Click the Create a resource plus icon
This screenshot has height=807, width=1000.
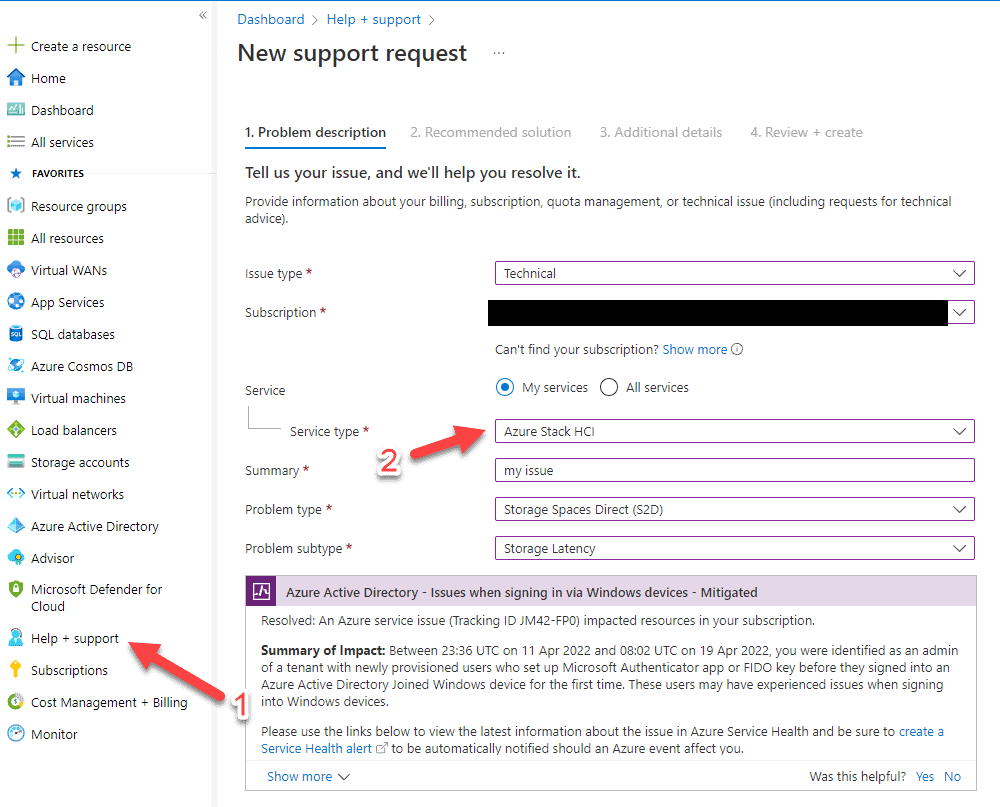15,45
